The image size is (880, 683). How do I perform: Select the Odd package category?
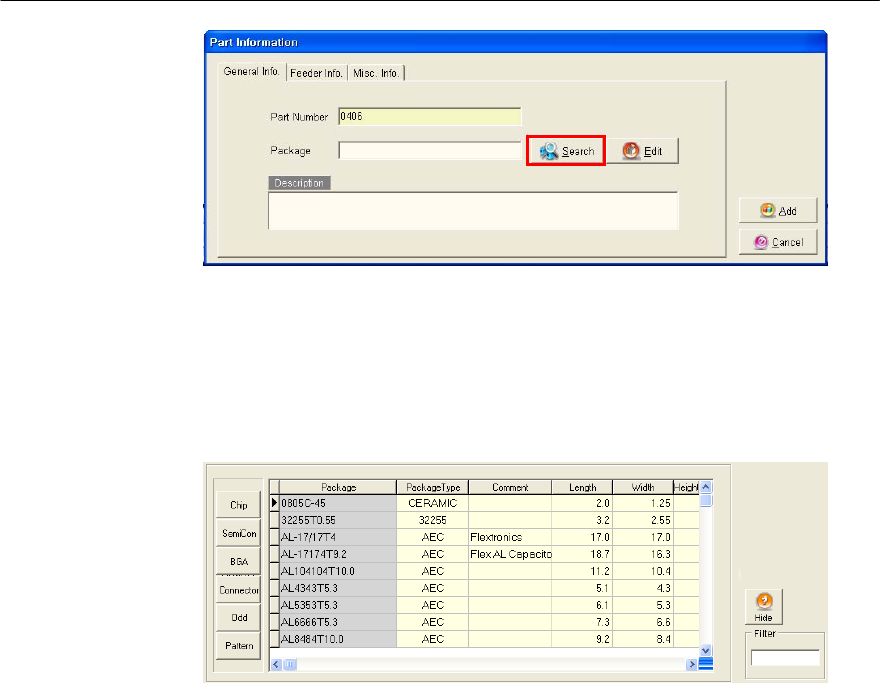239,617
